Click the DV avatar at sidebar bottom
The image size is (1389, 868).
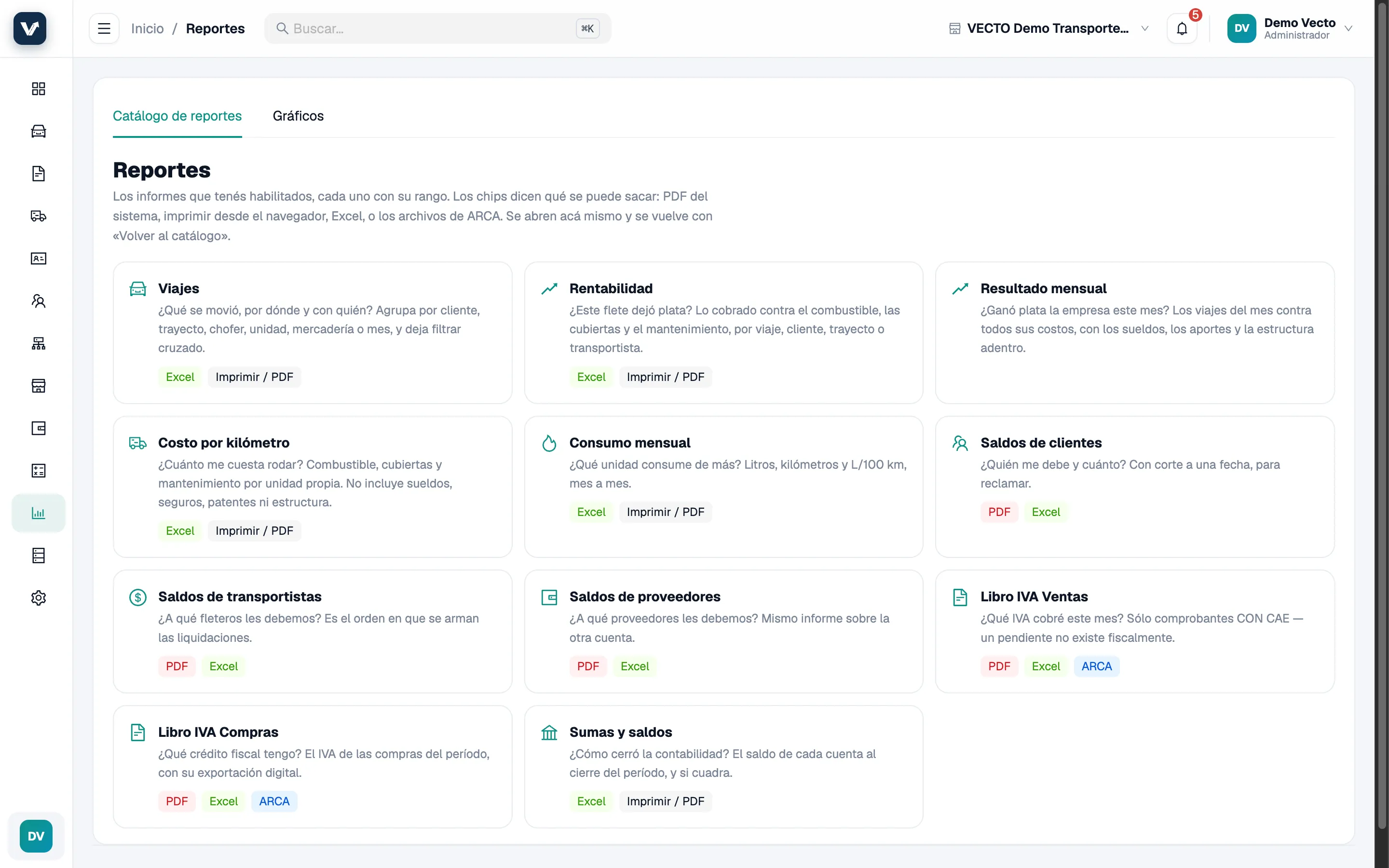pyautogui.click(x=36, y=836)
